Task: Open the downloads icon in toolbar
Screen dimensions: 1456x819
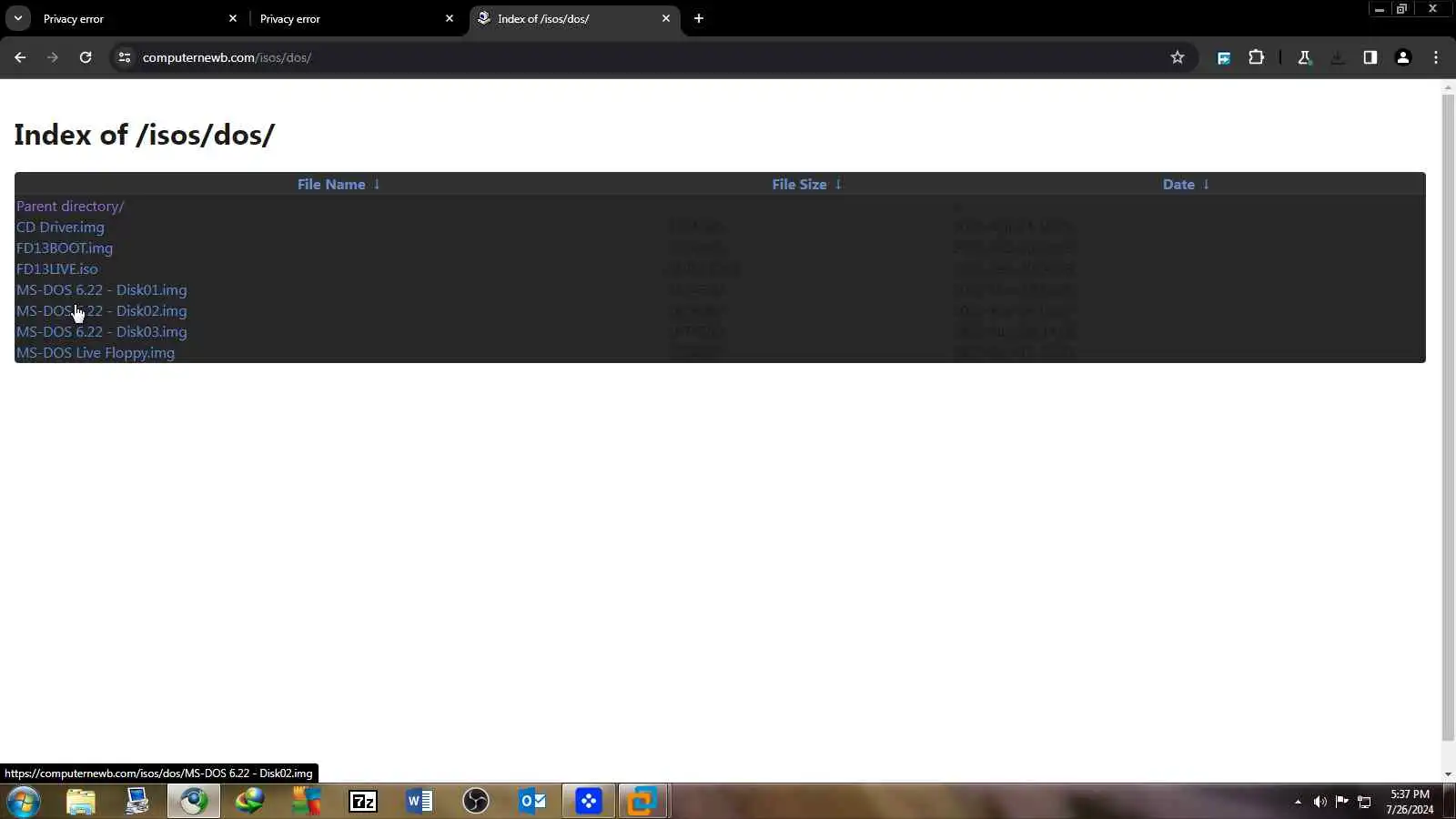Action: [x=1338, y=57]
